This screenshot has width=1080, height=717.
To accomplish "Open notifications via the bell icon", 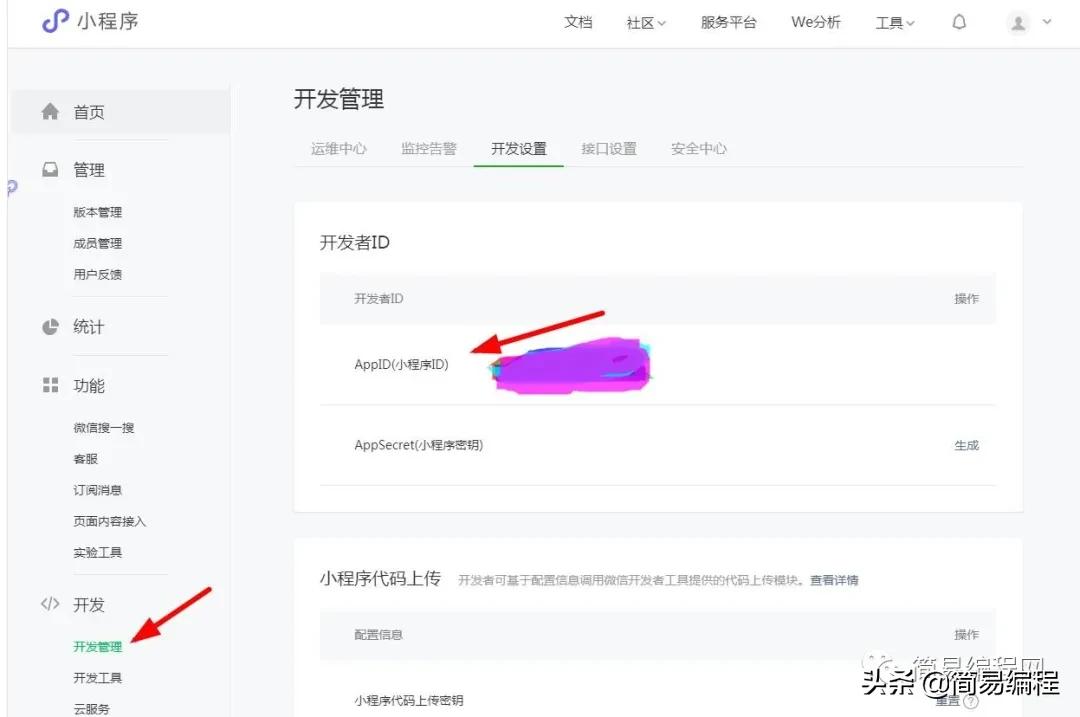I will [x=958, y=22].
